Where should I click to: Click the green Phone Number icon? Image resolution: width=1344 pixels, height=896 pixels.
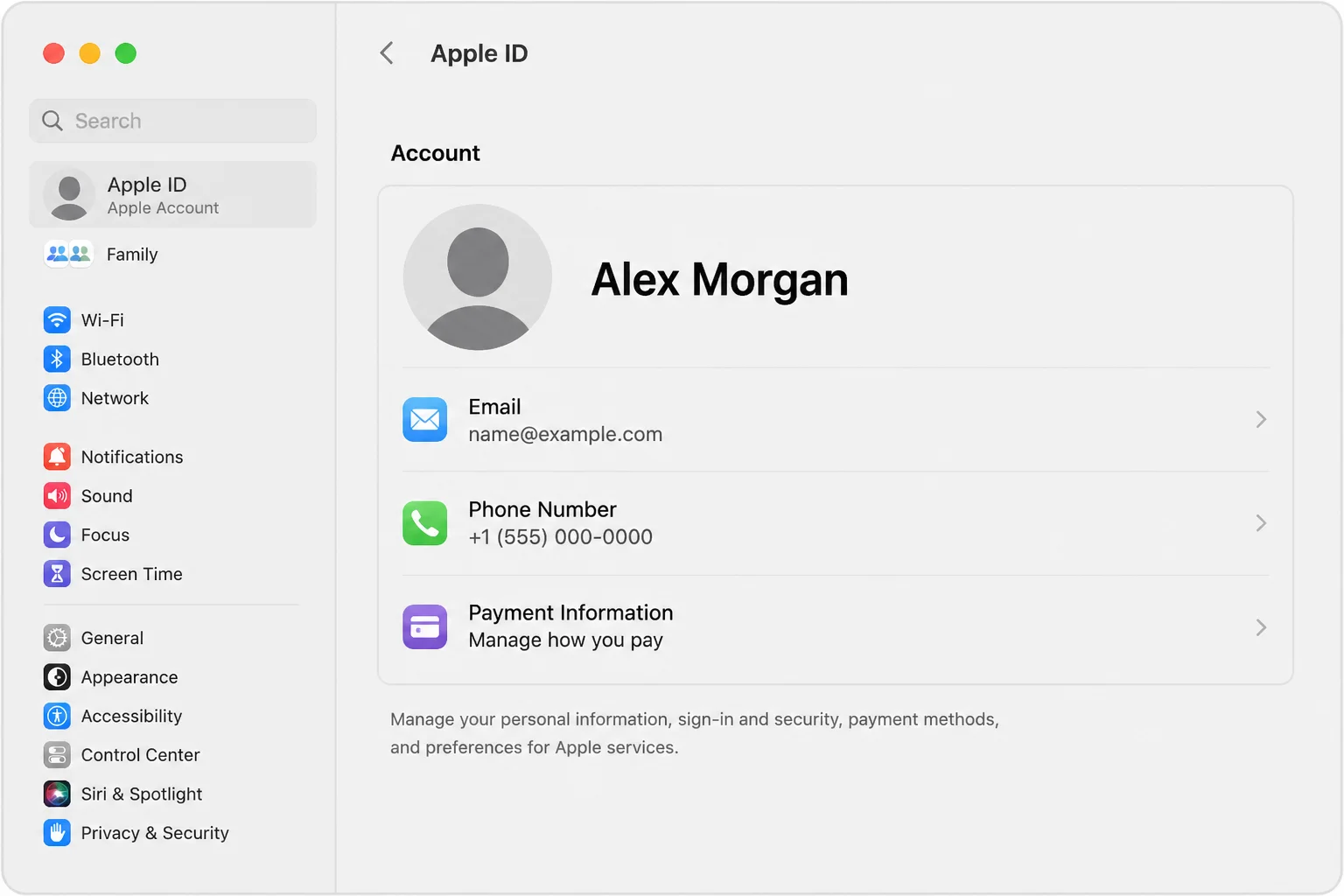[x=425, y=523]
